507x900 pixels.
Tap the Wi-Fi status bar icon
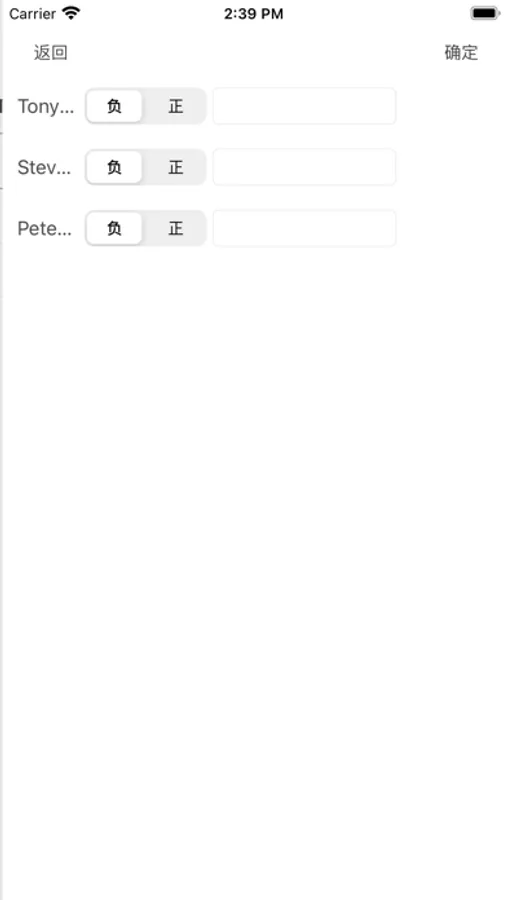[71, 13]
